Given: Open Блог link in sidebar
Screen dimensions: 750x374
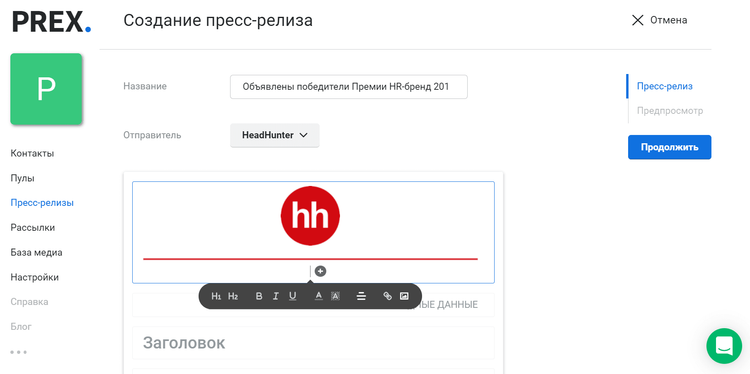Looking at the screenshot, I should pos(21,327).
